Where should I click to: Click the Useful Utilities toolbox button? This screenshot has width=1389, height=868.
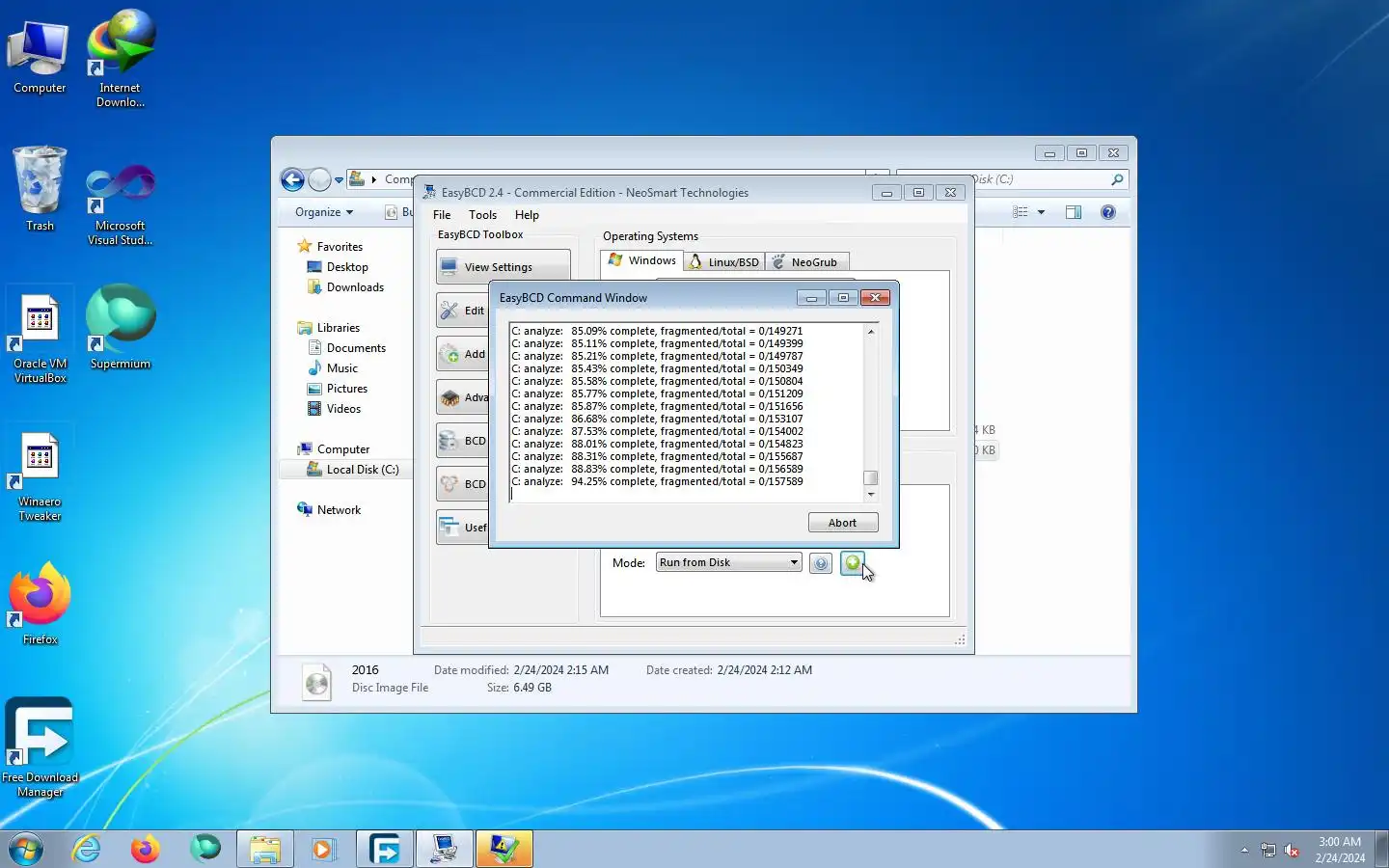pyautogui.click(x=463, y=527)
